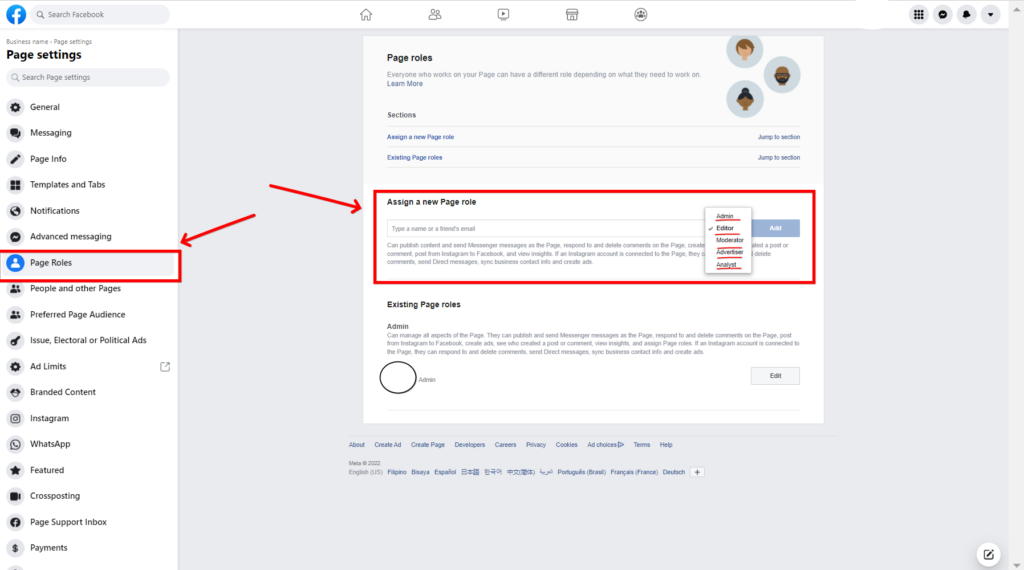Open the Marketplace icon
Viewport: 1024px width, 570px height.
[572, 14]
